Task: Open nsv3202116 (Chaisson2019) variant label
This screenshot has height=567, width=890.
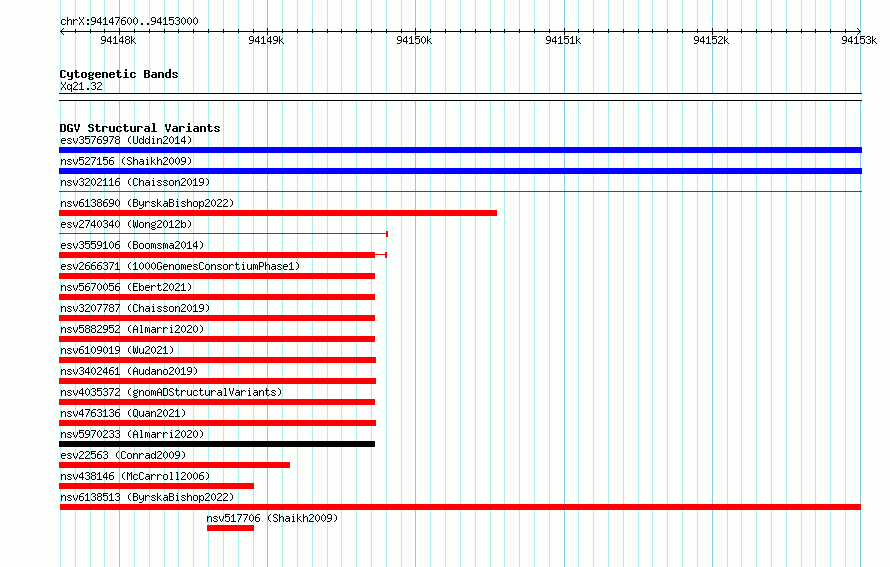Action: coord(135,182)
